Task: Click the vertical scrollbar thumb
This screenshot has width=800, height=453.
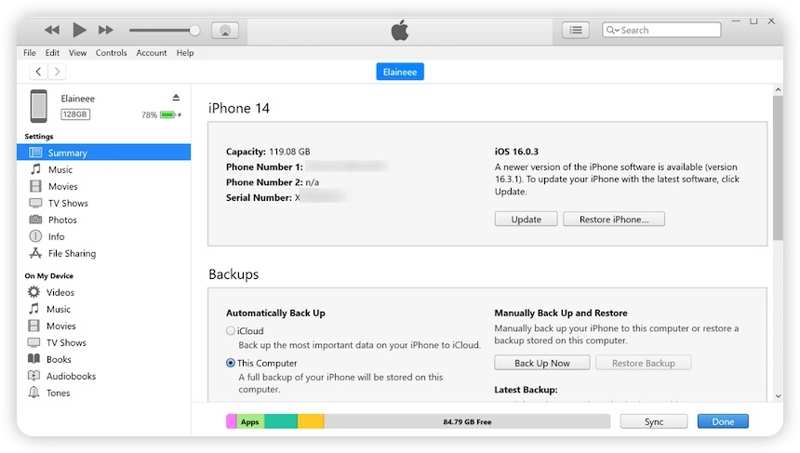Action: click(x=778, y=168)
